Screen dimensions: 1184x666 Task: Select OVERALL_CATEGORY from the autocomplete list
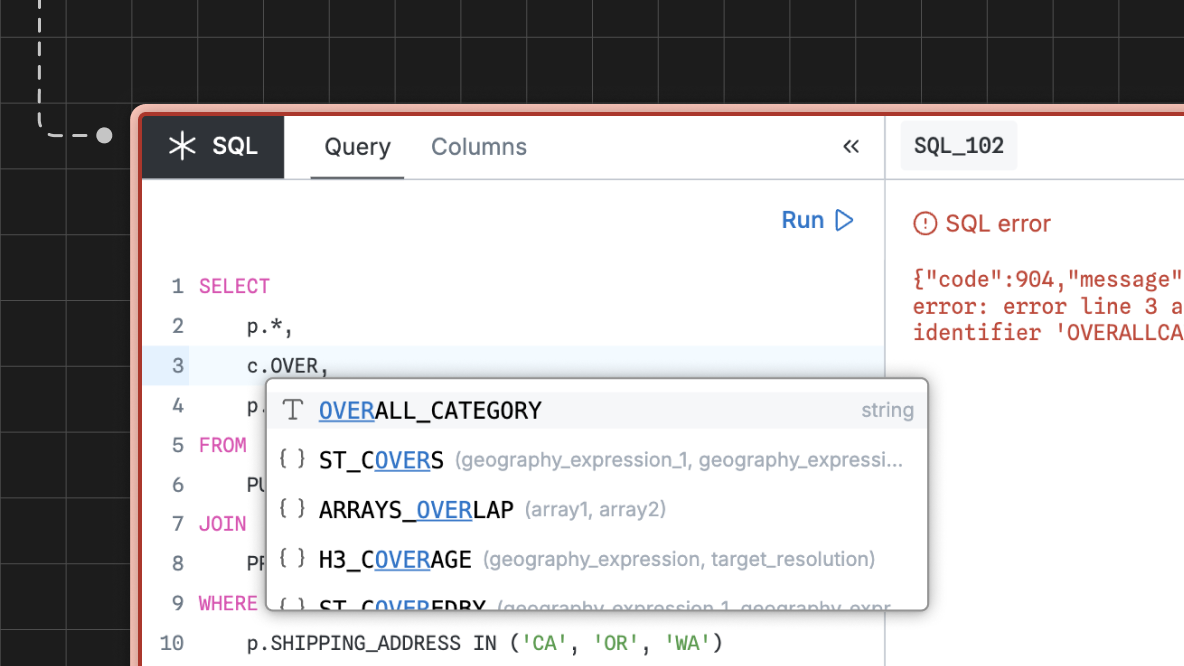click(430, 409)
